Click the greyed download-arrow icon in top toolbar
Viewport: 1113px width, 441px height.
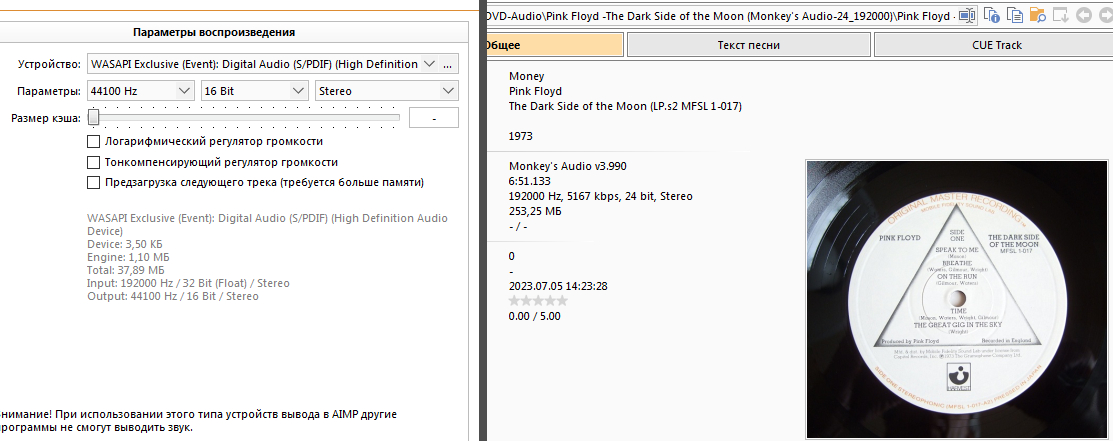[x=1061, y=15]
